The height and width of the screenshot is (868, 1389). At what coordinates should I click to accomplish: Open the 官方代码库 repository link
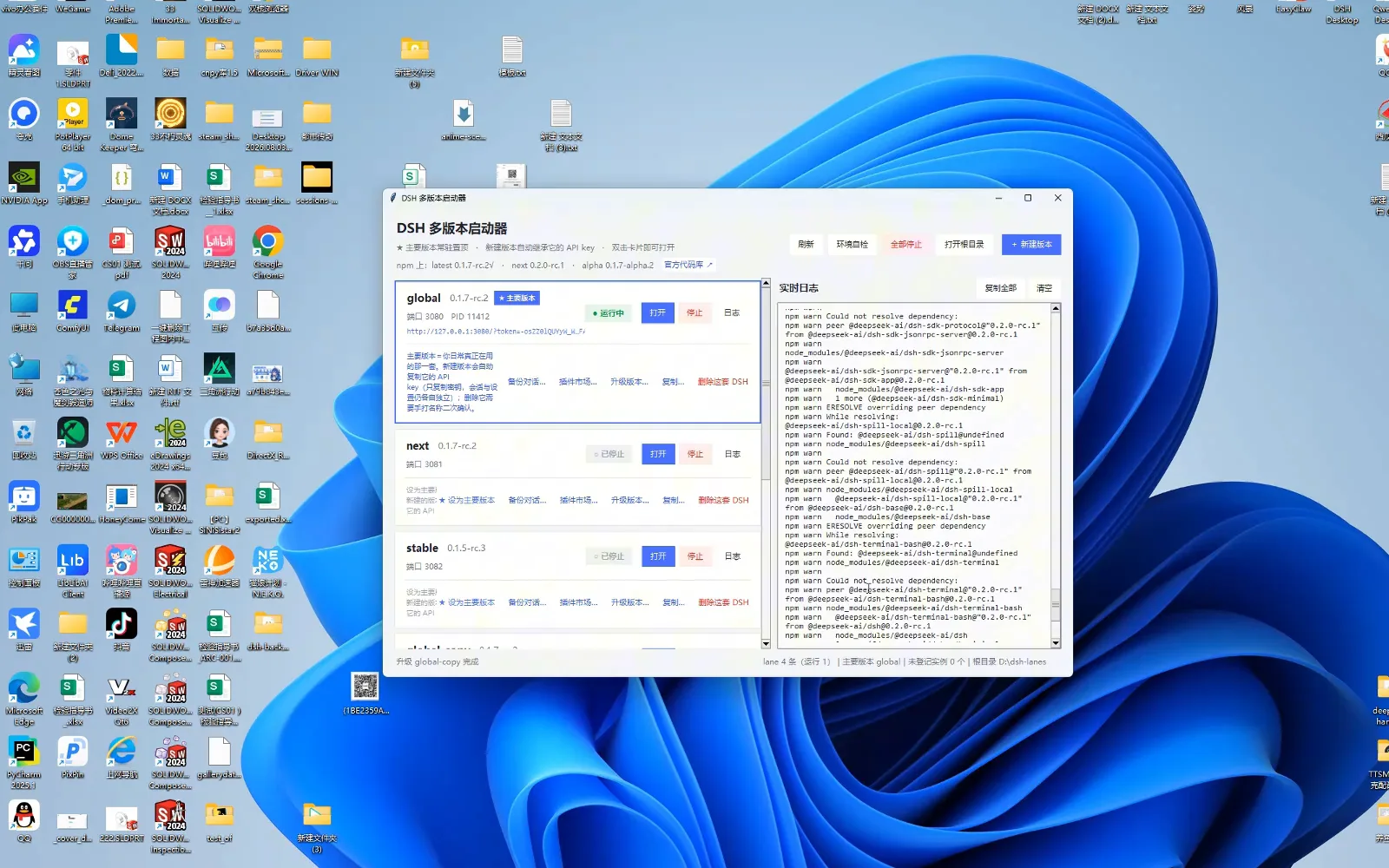(688, 266)
